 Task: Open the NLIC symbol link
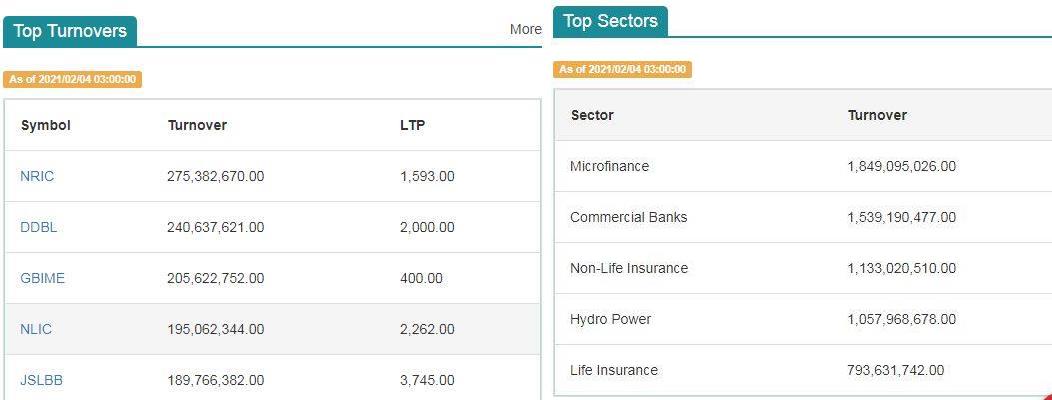(36, 330)
